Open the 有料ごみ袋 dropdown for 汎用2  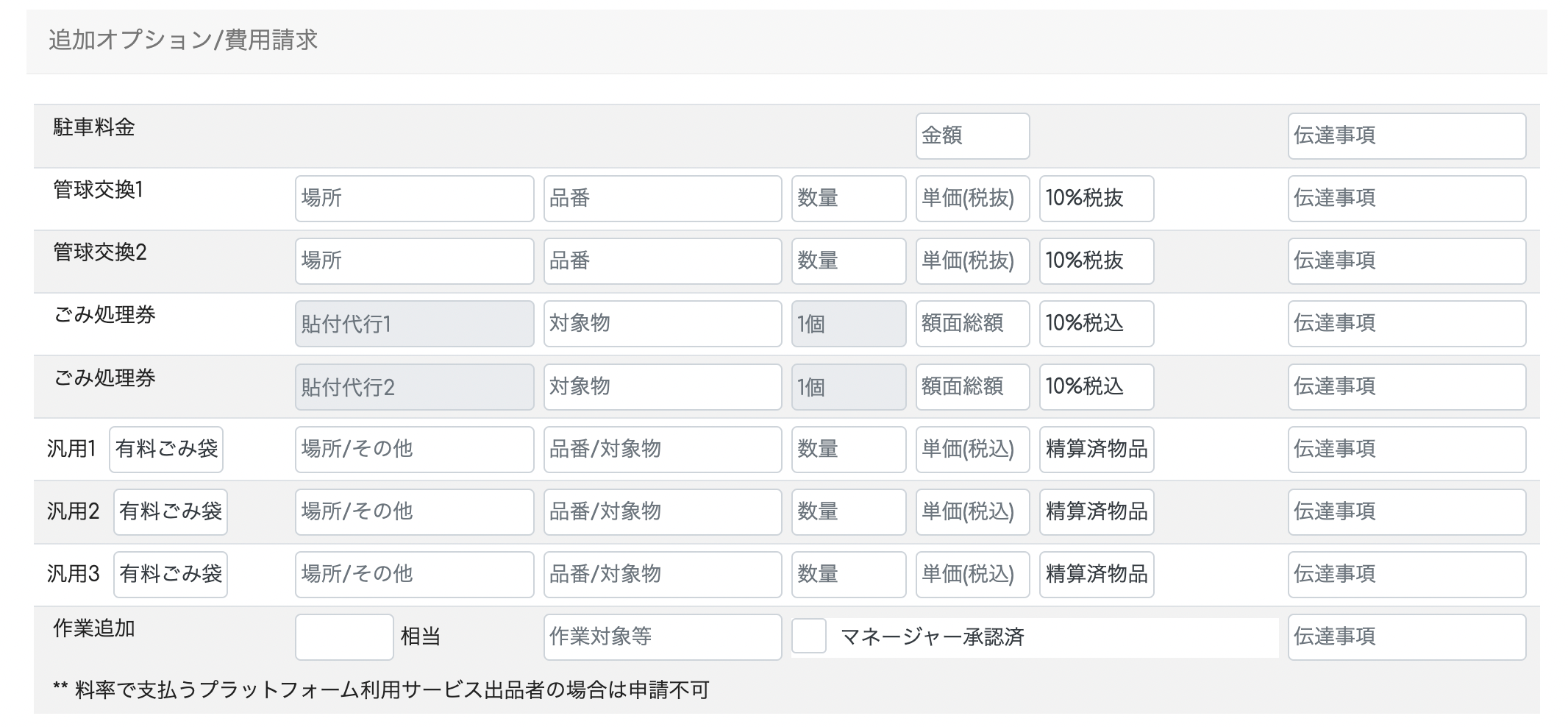pyautogui.click(x=171, y=511)
